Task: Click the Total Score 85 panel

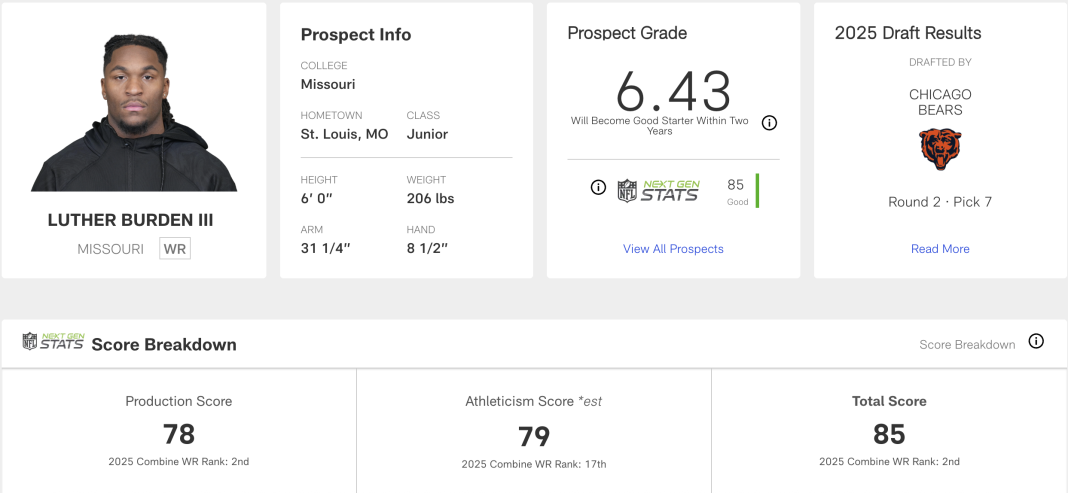Action: [889, 431]
